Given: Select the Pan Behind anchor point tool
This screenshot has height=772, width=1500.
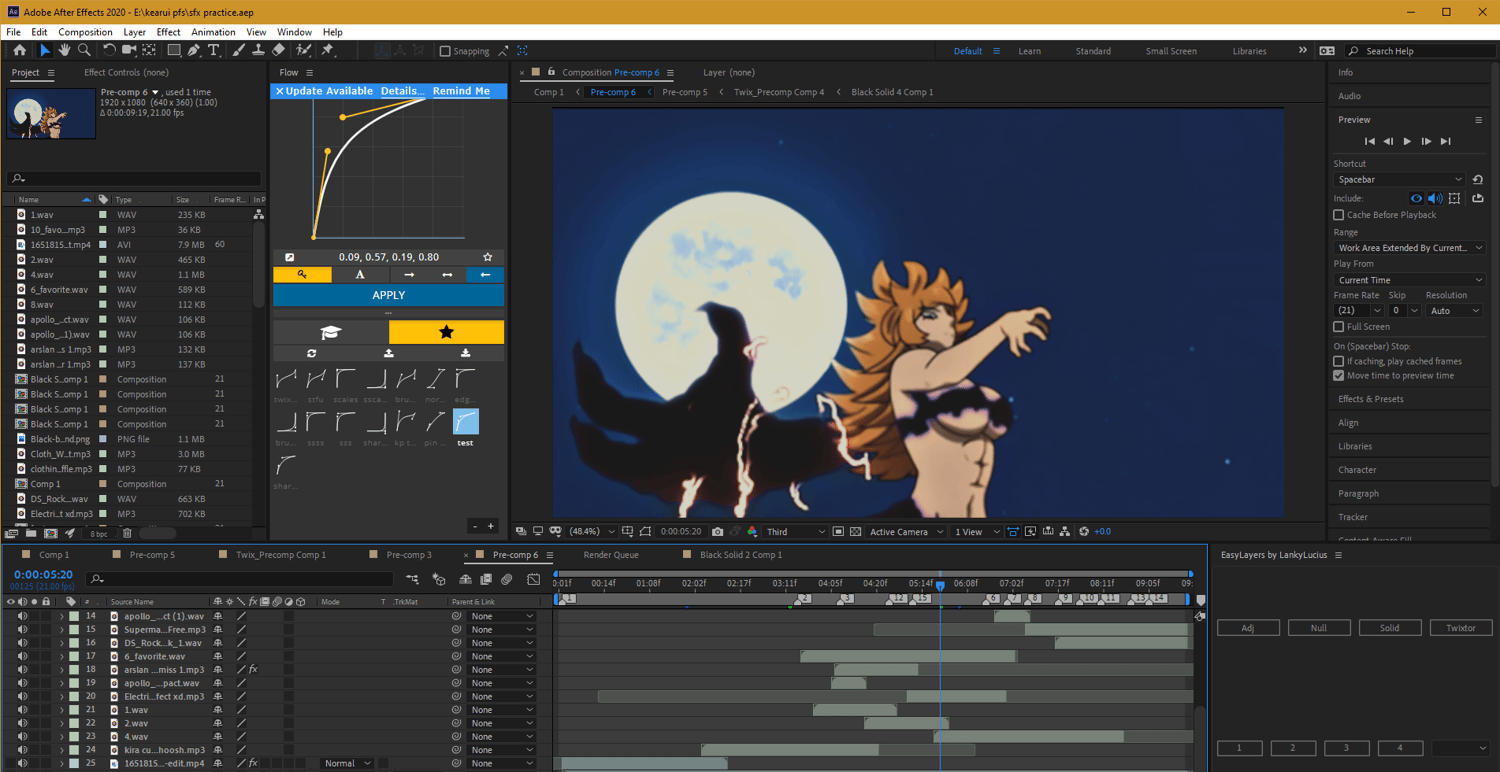Looking at the screenshot, I should pos(149,50).
